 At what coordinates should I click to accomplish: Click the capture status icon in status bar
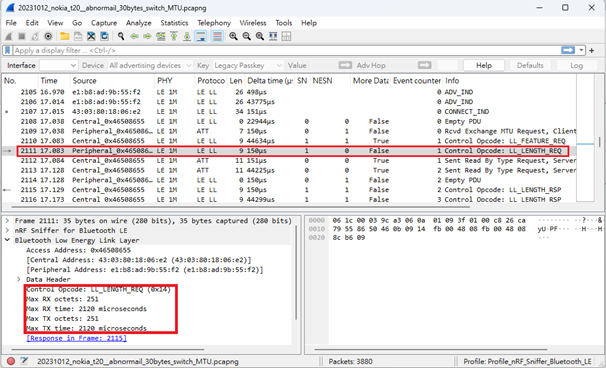11,361
